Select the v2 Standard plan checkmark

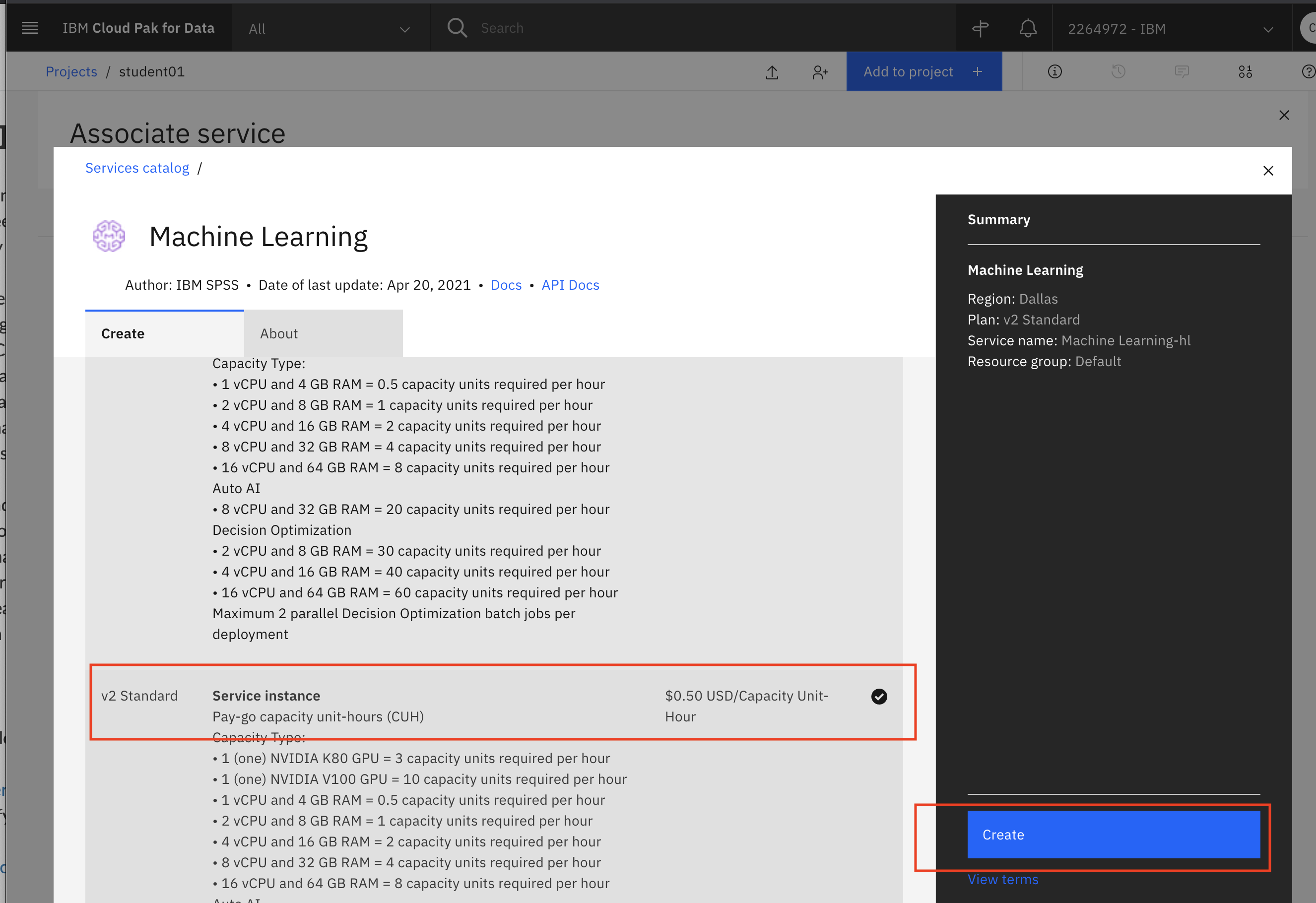(x=879, y=696)
